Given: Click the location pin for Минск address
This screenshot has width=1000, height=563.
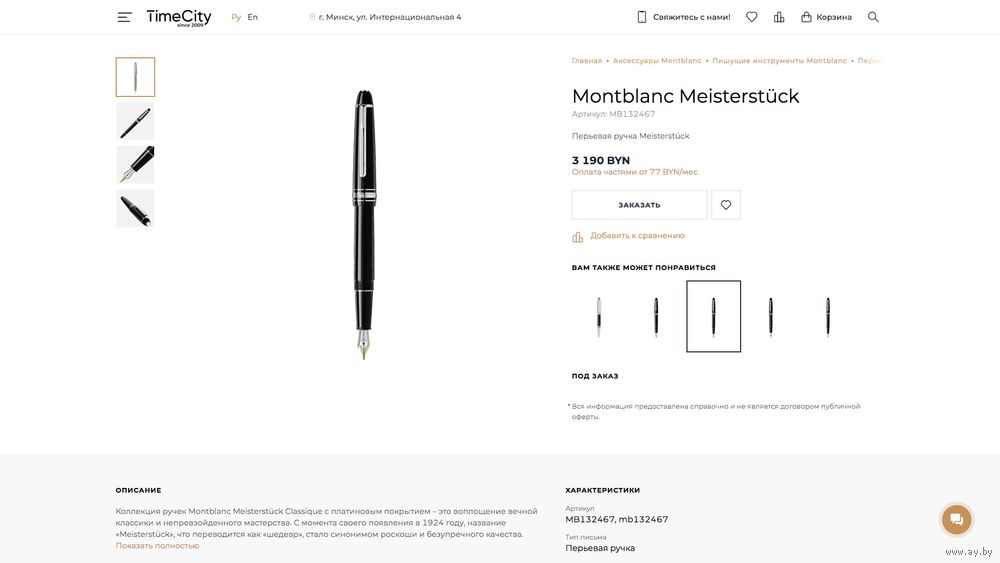Looking at the screenshot, I should click(312, 18).
